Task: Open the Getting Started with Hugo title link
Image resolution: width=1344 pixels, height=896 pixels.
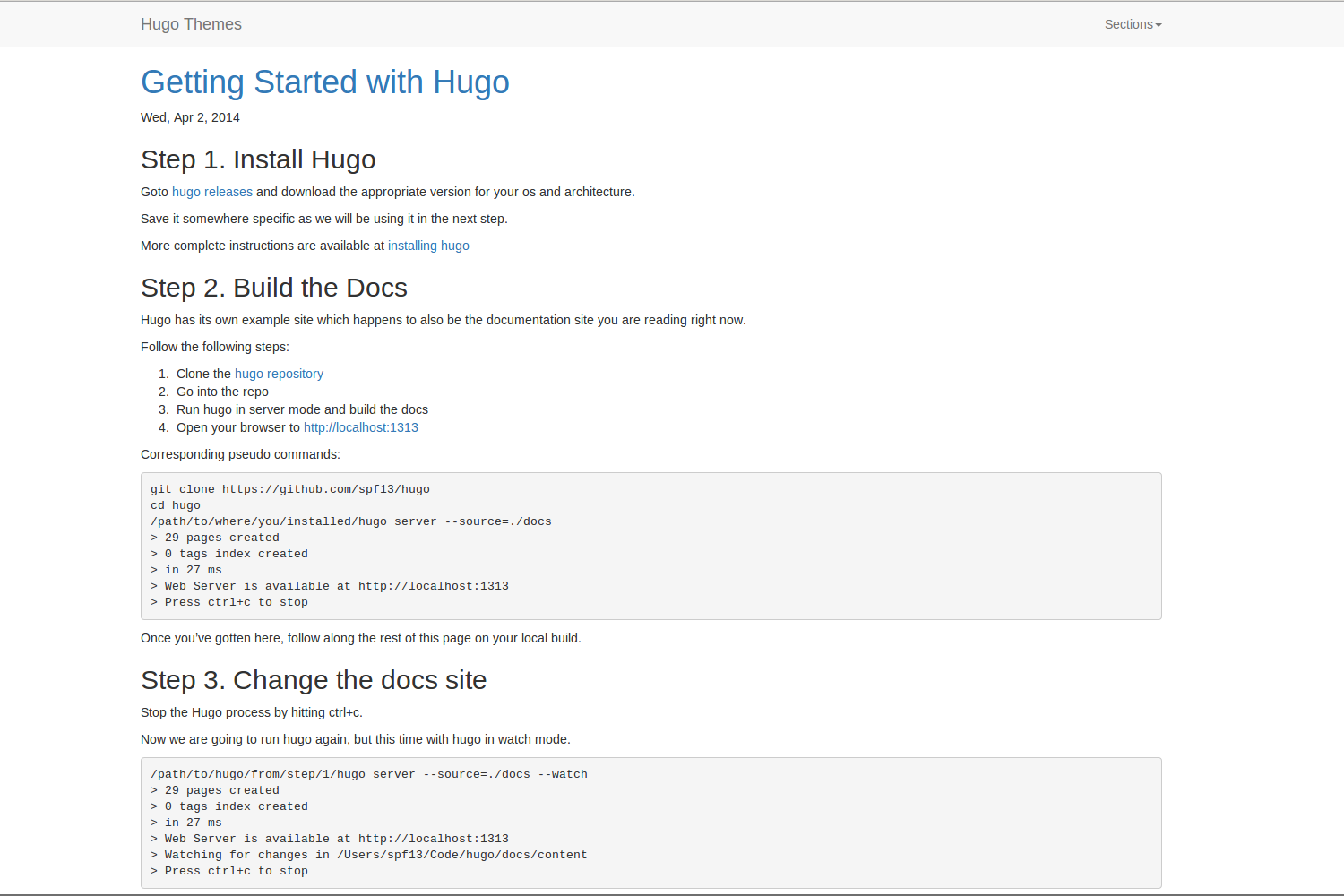Action: (324, 82)
